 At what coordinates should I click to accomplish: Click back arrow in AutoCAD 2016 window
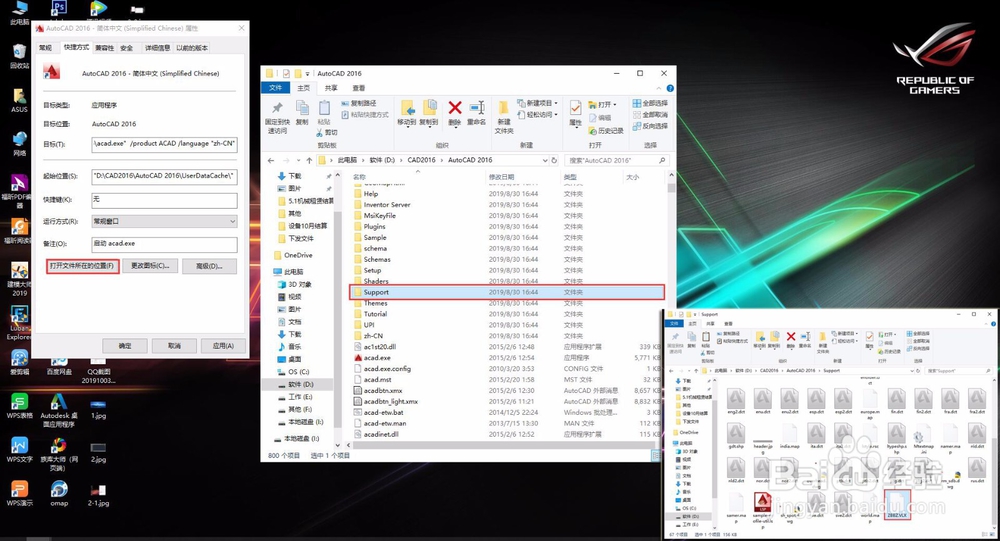271,160
